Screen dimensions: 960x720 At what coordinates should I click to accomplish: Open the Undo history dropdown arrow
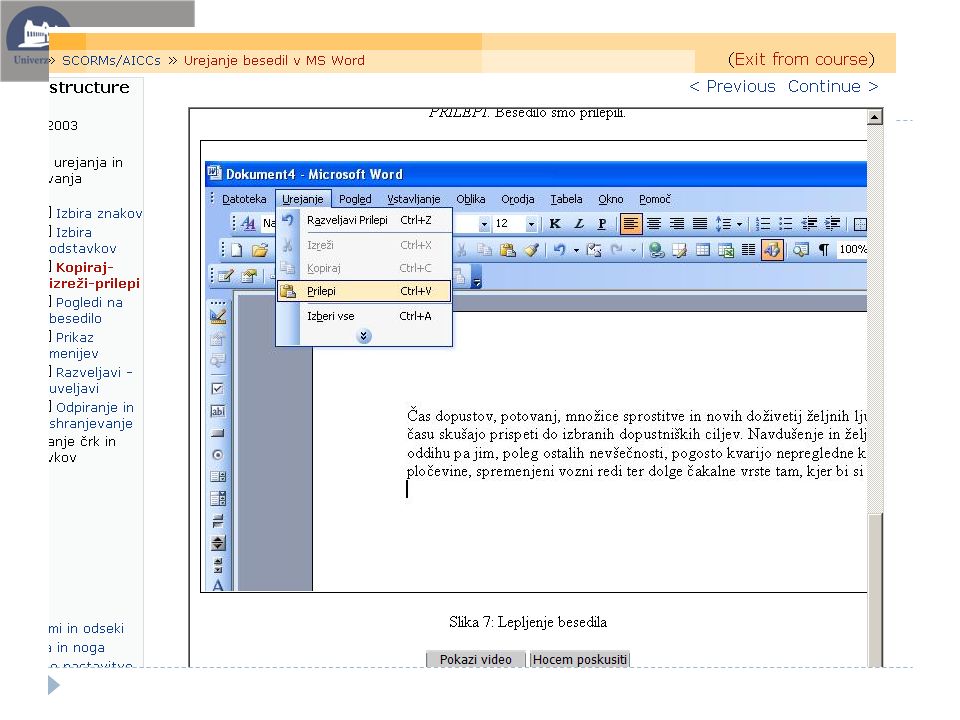click(576, 250)
